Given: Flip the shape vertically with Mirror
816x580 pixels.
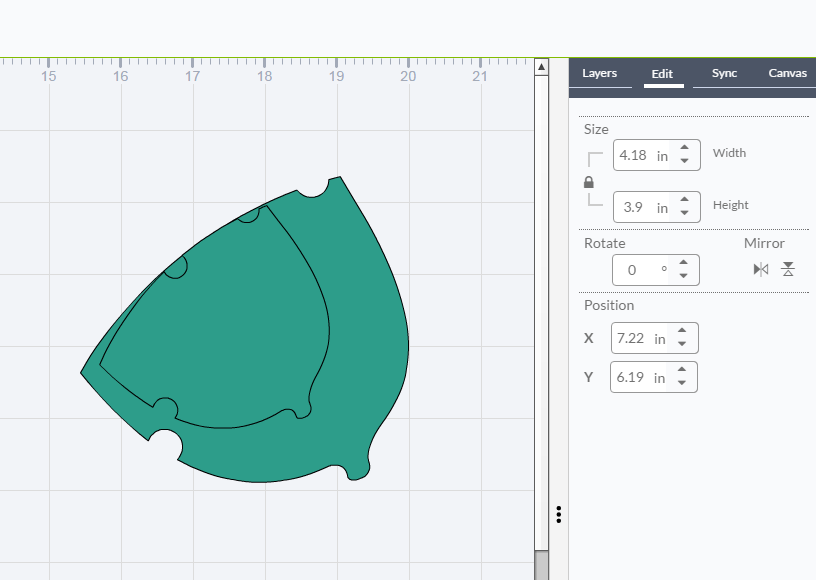Looking at the screenshot, I should coord(788,269).
